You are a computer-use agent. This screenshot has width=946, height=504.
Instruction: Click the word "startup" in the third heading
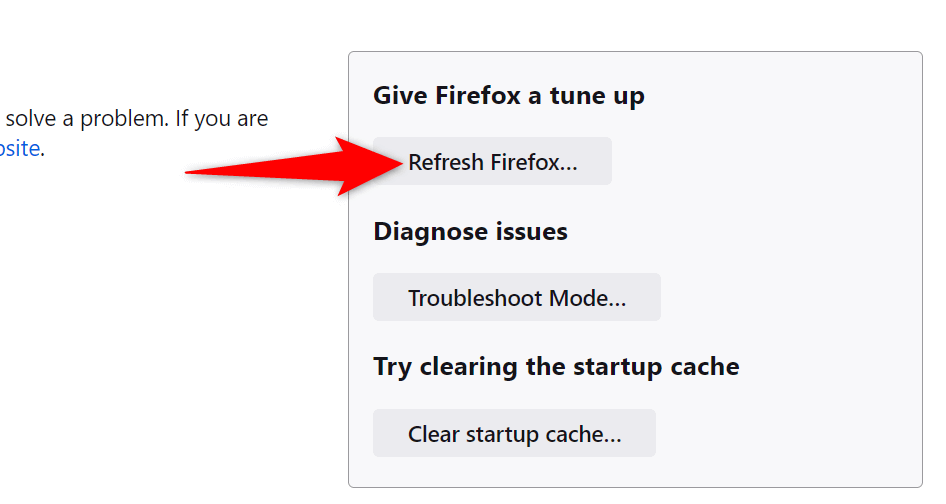pos(615,366)
